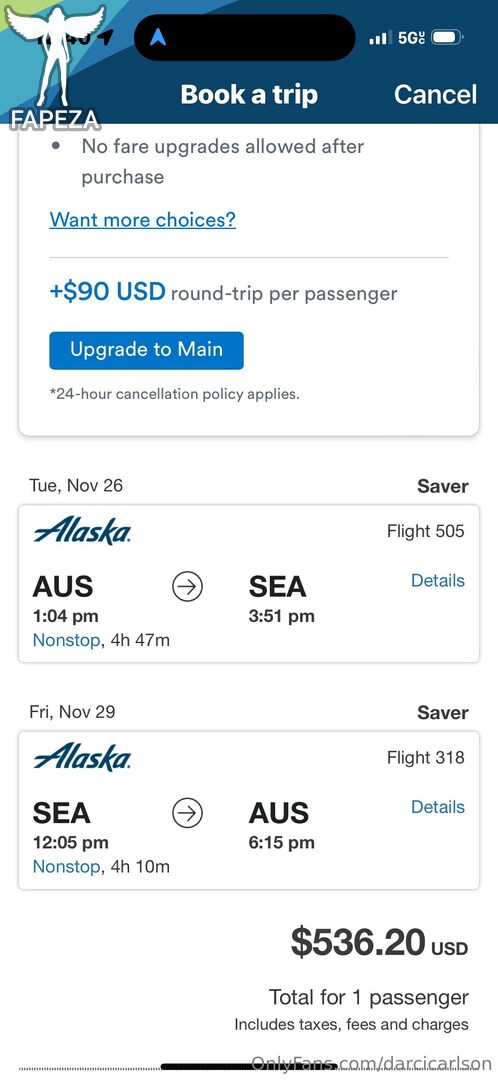Tap the arrow circle between SEA and AUS
The image size is (498, 1080).
pos(187,813)
